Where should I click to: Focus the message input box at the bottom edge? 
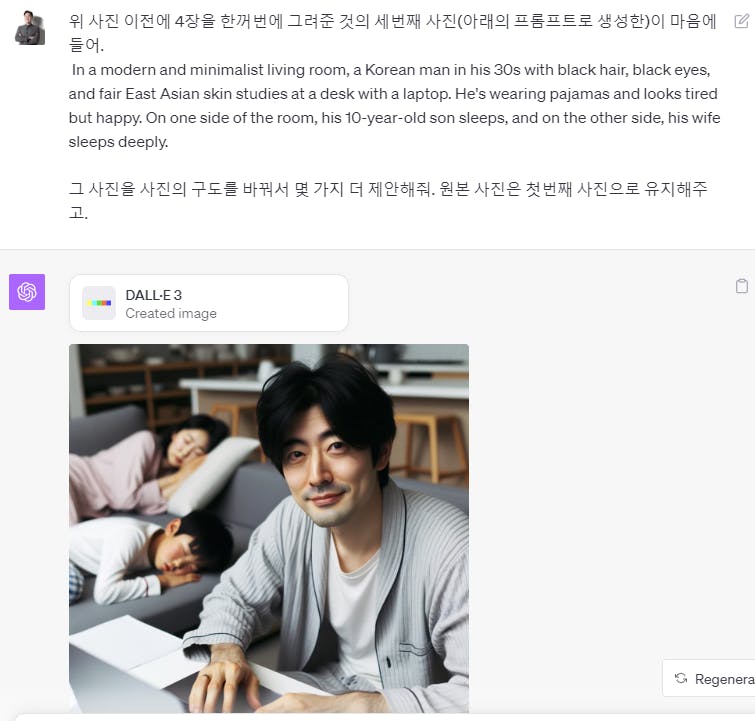point(385,718)
